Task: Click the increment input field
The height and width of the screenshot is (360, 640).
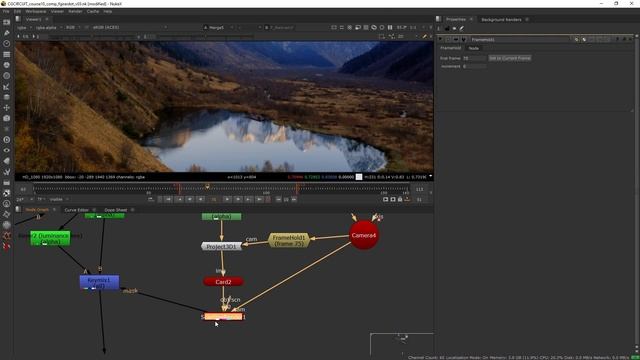Action: pos(474,66)
